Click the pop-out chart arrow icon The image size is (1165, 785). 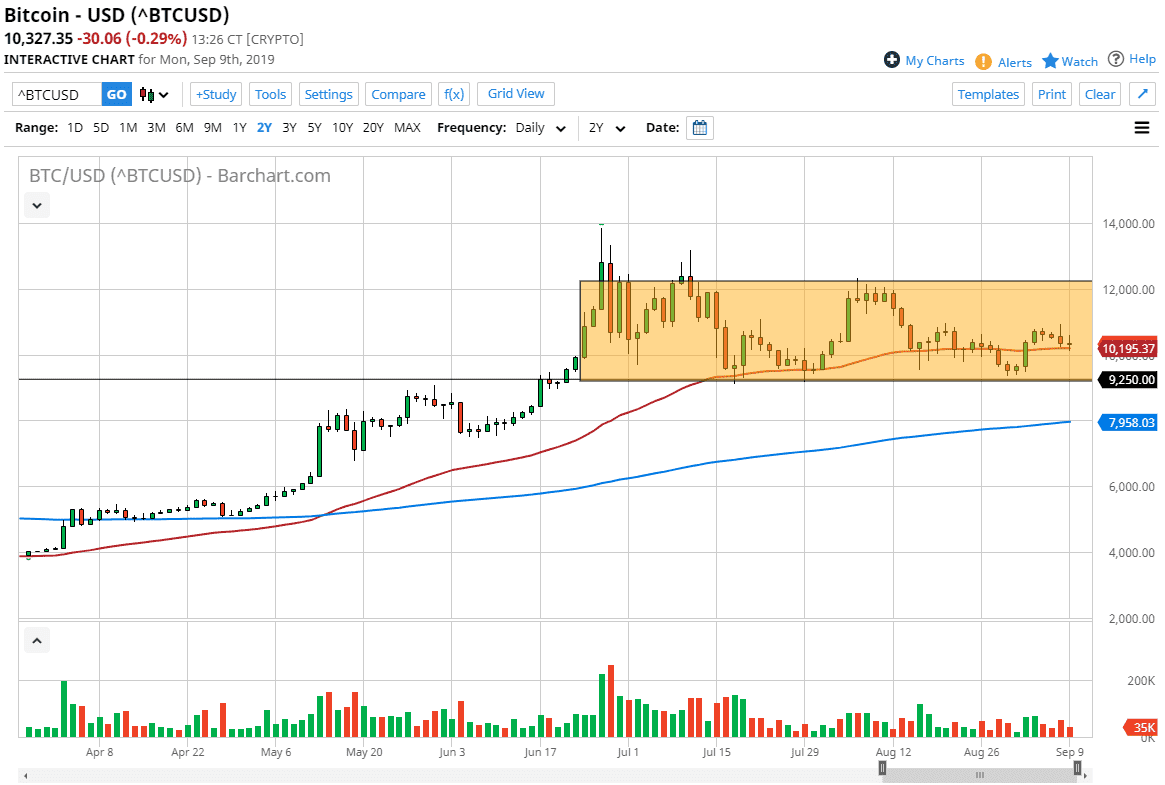tap(1142, 94)
